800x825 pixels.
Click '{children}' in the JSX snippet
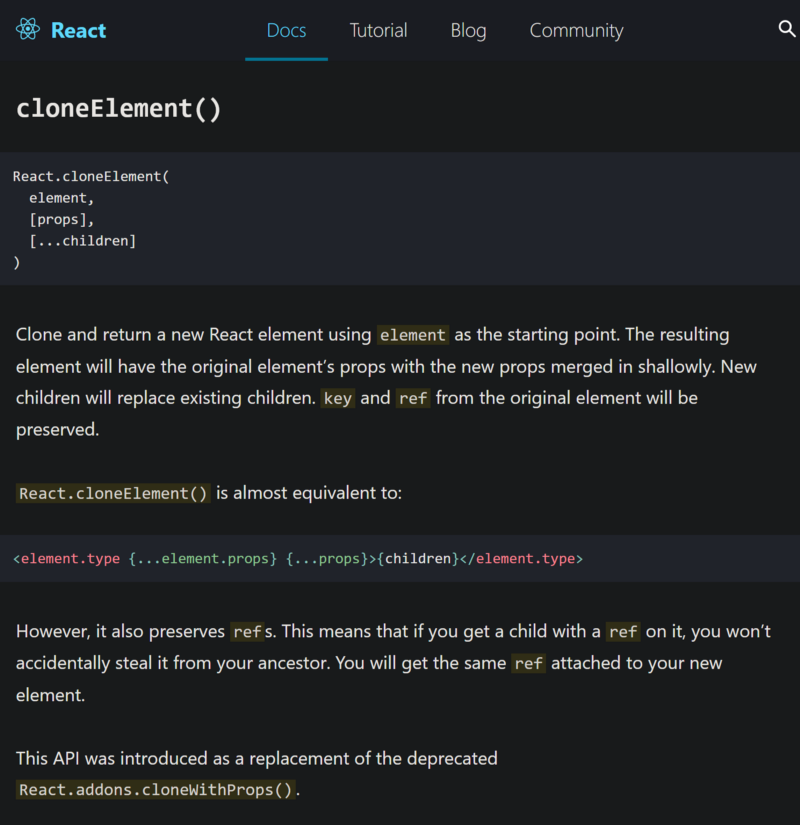point(418,559)
